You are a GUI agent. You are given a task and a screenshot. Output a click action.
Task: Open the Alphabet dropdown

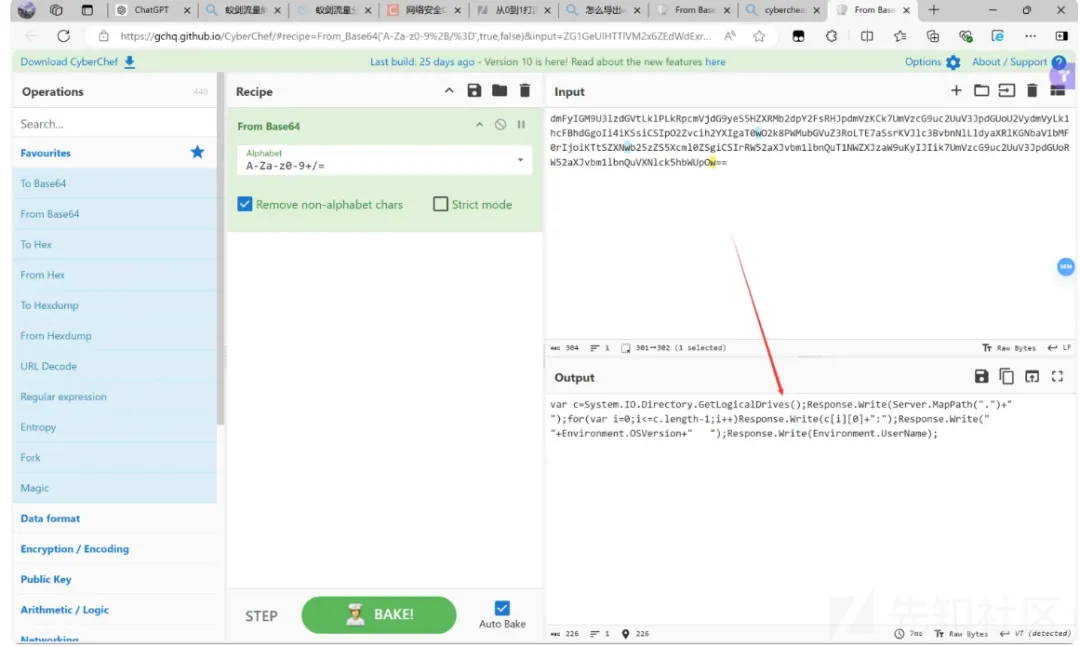click(384, 160)
